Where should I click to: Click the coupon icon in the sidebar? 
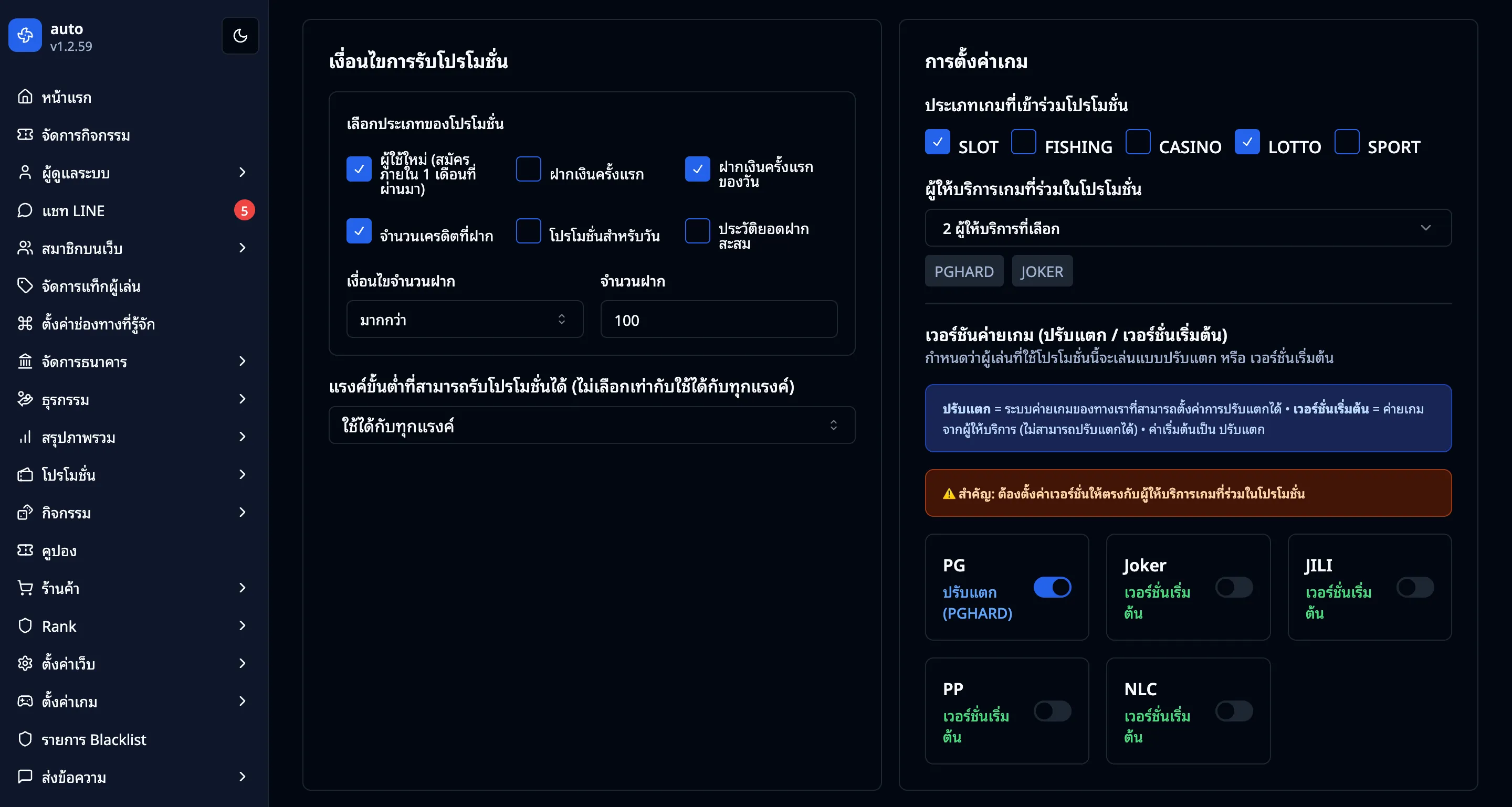click(25, 551)
